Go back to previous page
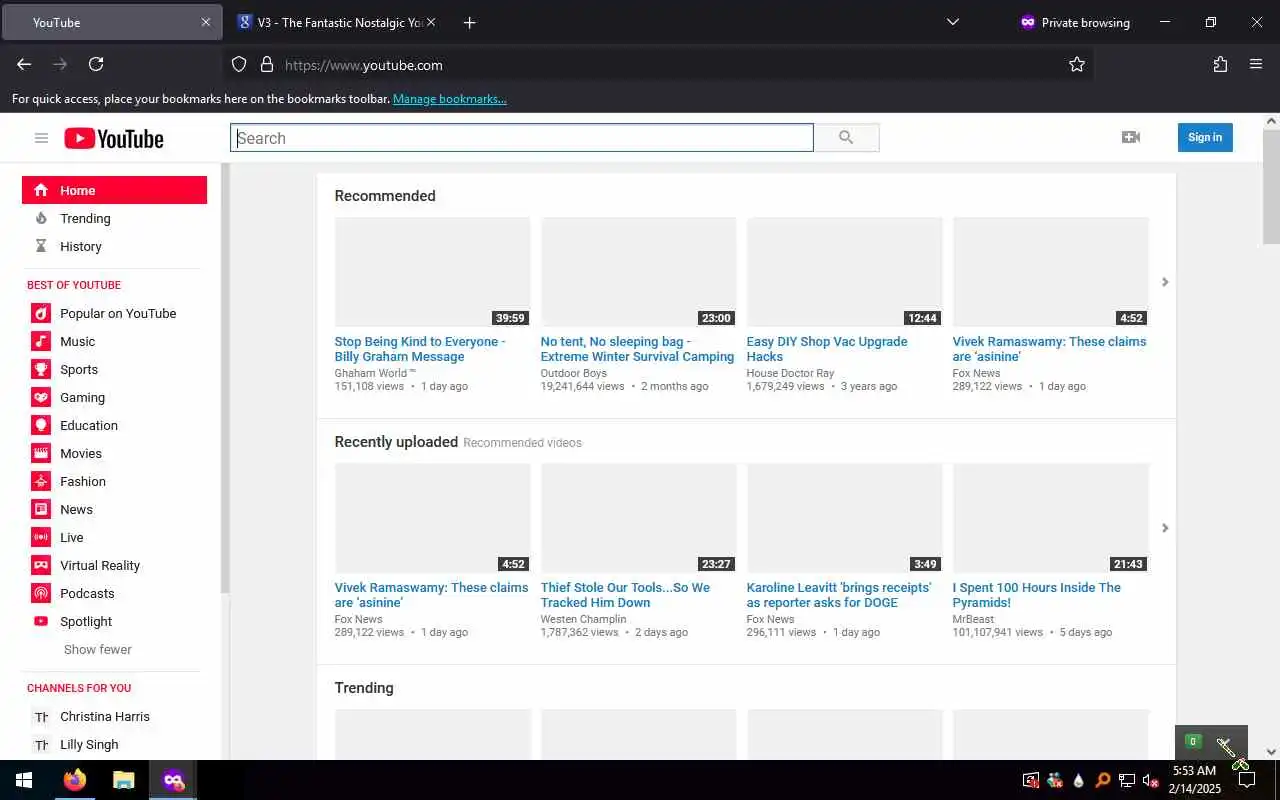 24,64
